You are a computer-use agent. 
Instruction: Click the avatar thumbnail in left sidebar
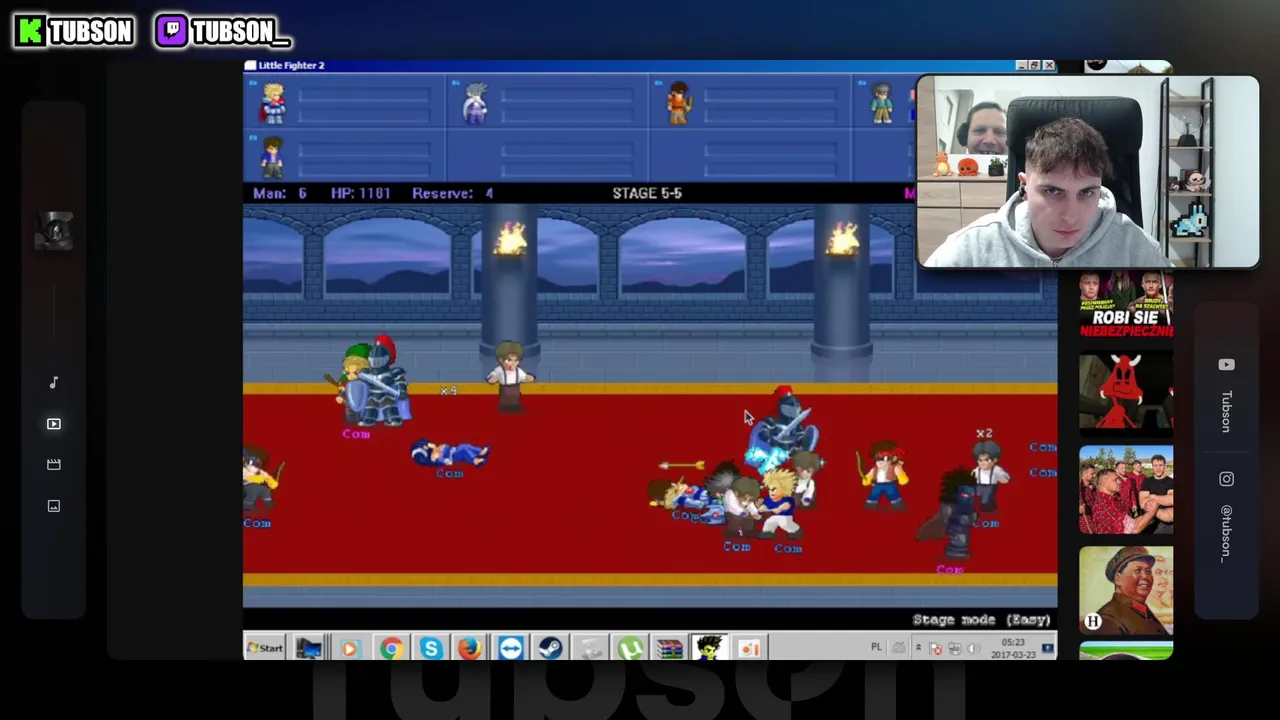(x=54, y=232)
